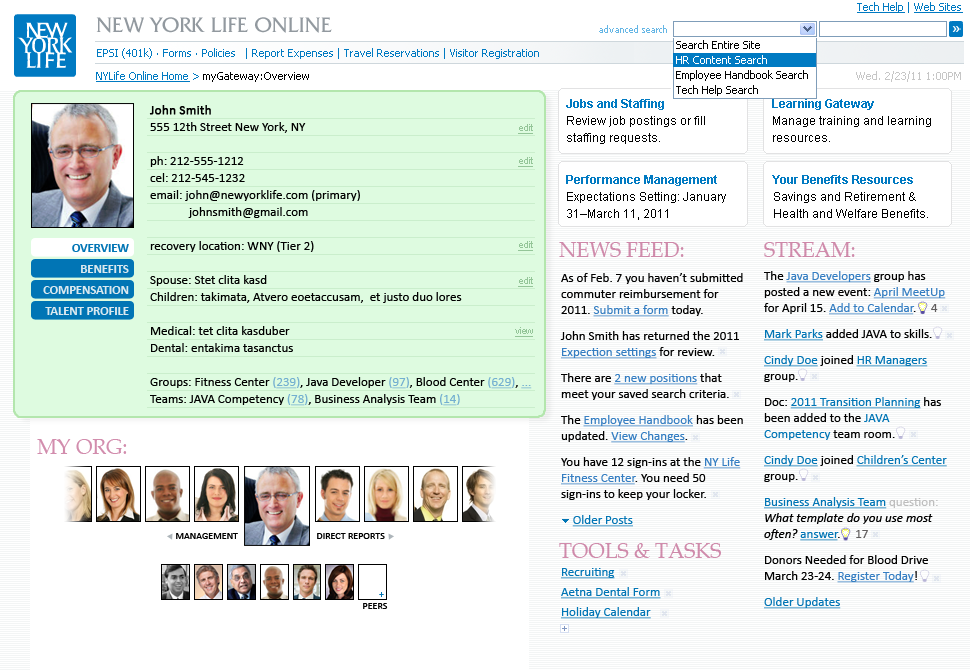The width and height of the screenshot is (970, 670).
Task: Remove Aetna Dental Form from tools
Action: tap(668, 593)
